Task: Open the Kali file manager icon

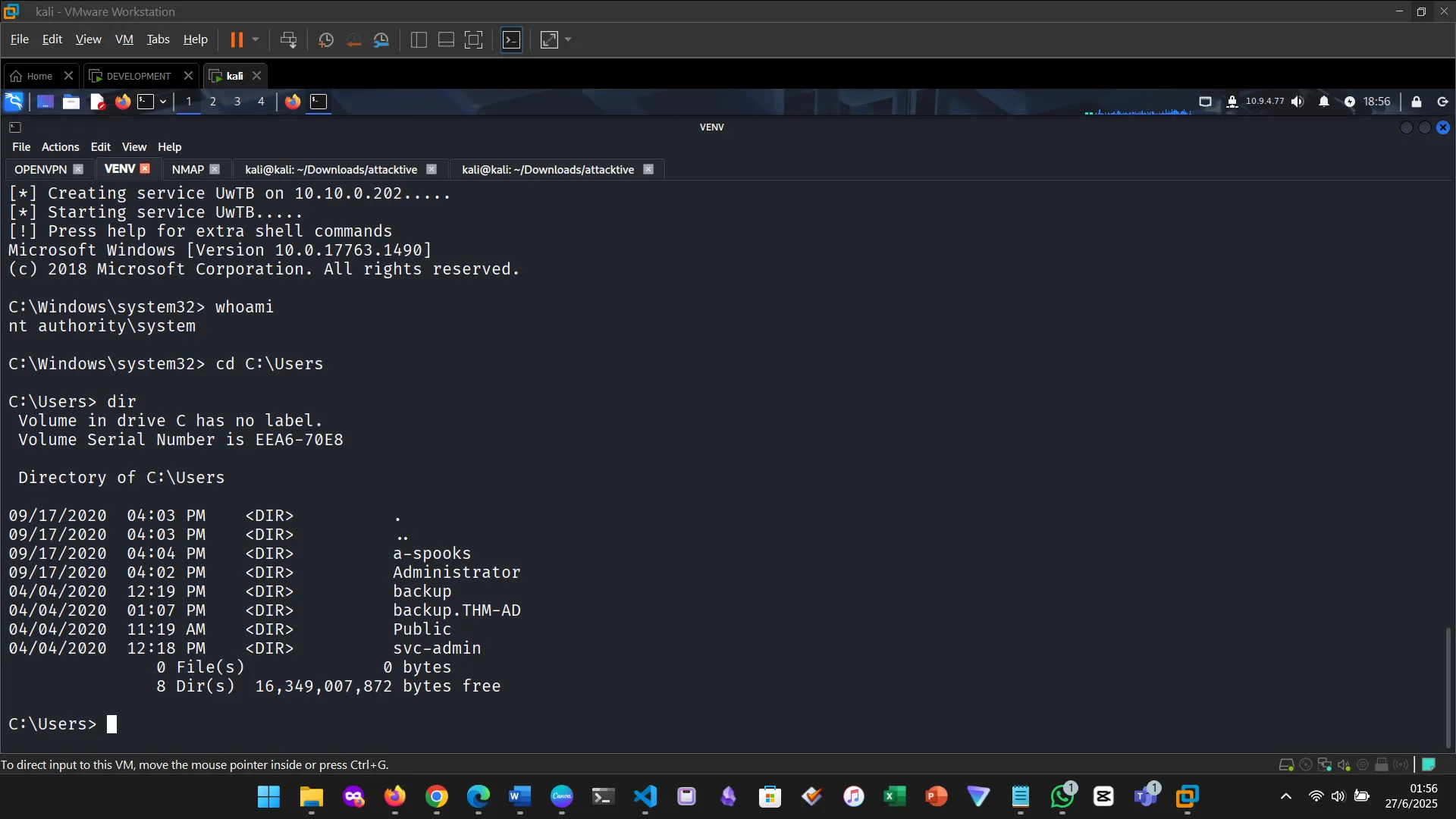Action: [x=71, y=102]
